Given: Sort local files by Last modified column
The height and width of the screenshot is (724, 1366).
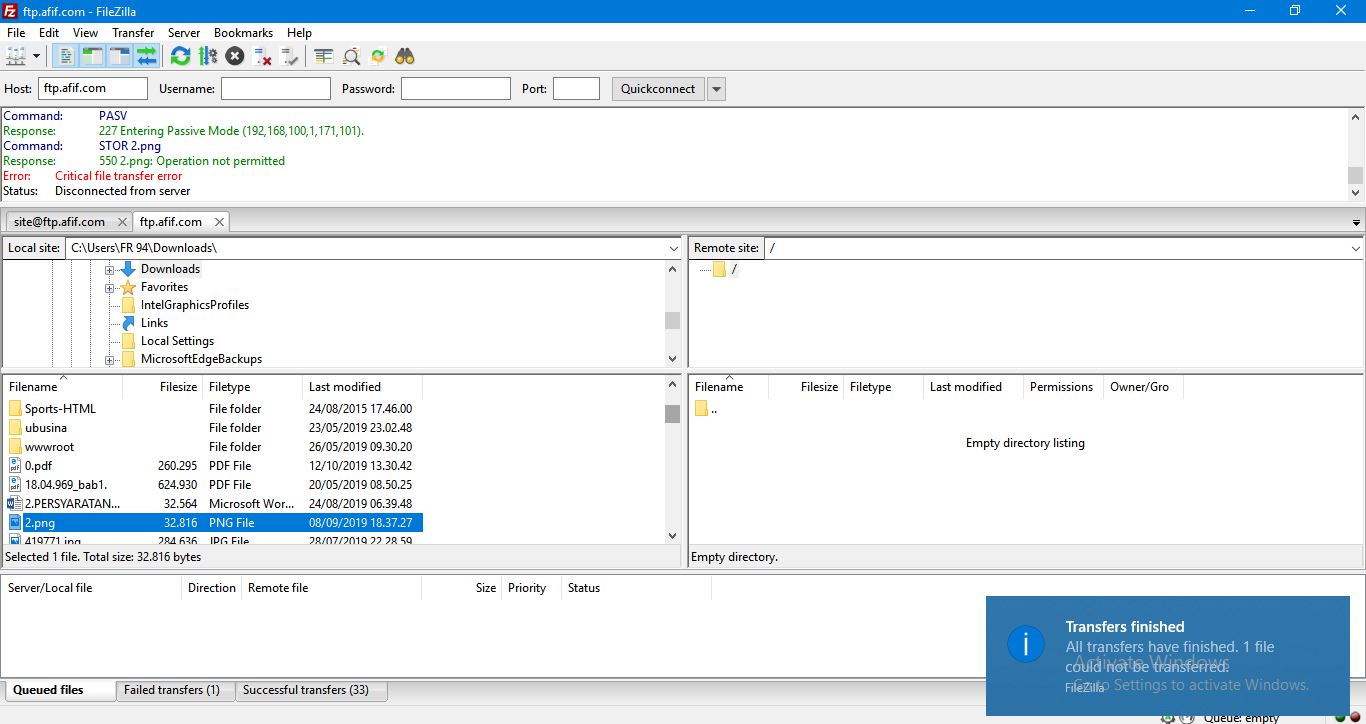Looking at the screenshot, I should (x=362, y=387).
